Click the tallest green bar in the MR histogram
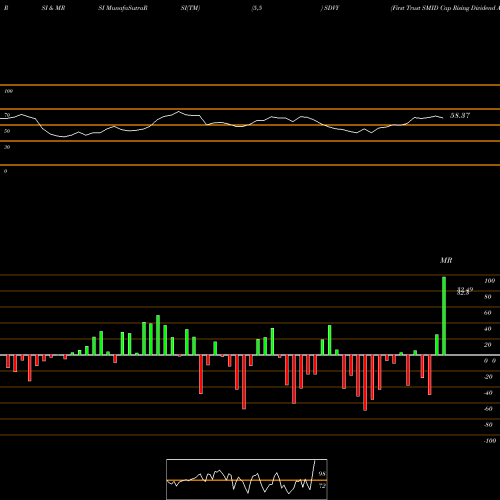 tap(444, 316)
